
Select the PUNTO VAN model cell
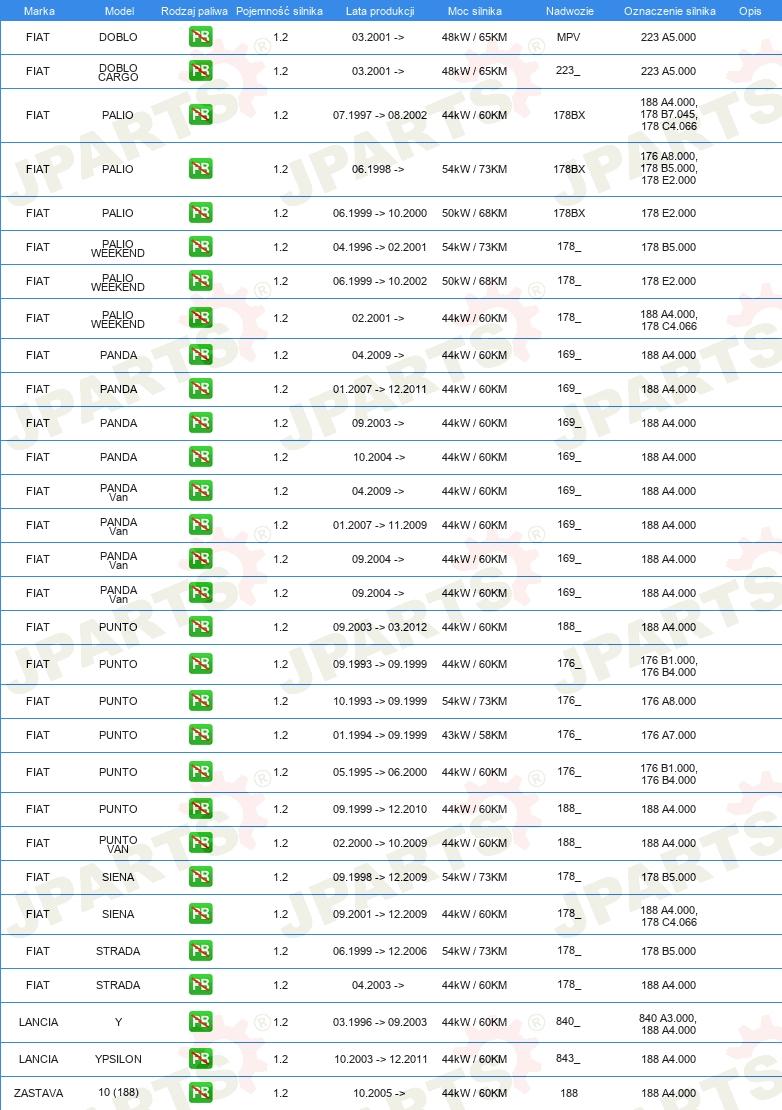coord(118,844)
